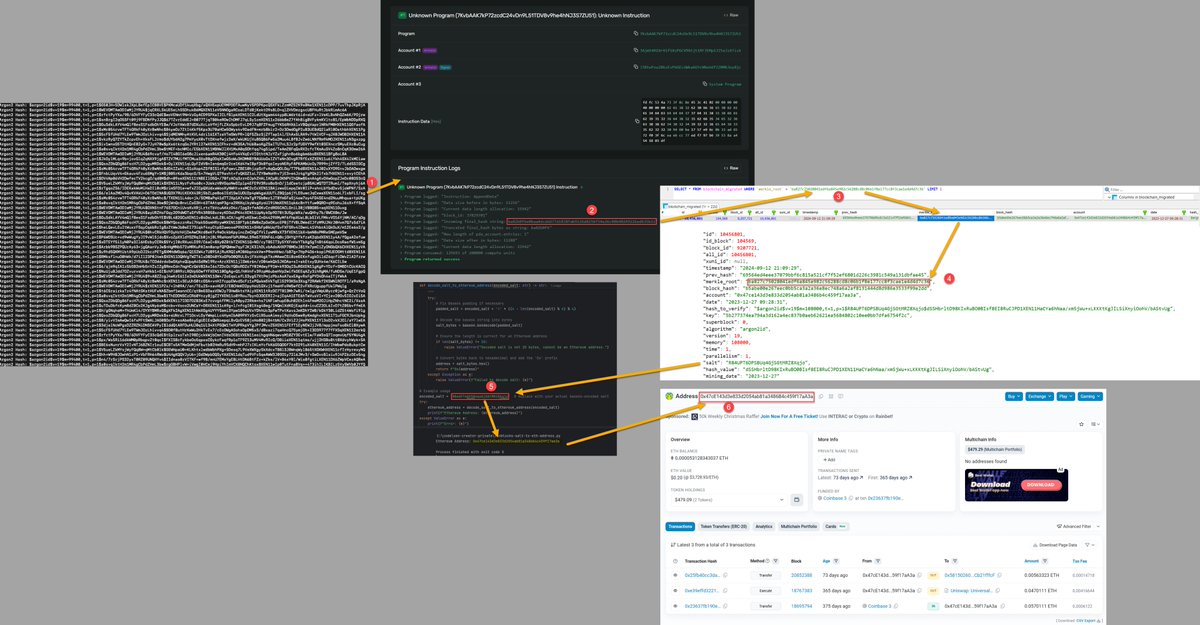
Task: Switch to the Transactions tab
Action: pos(680,526)
